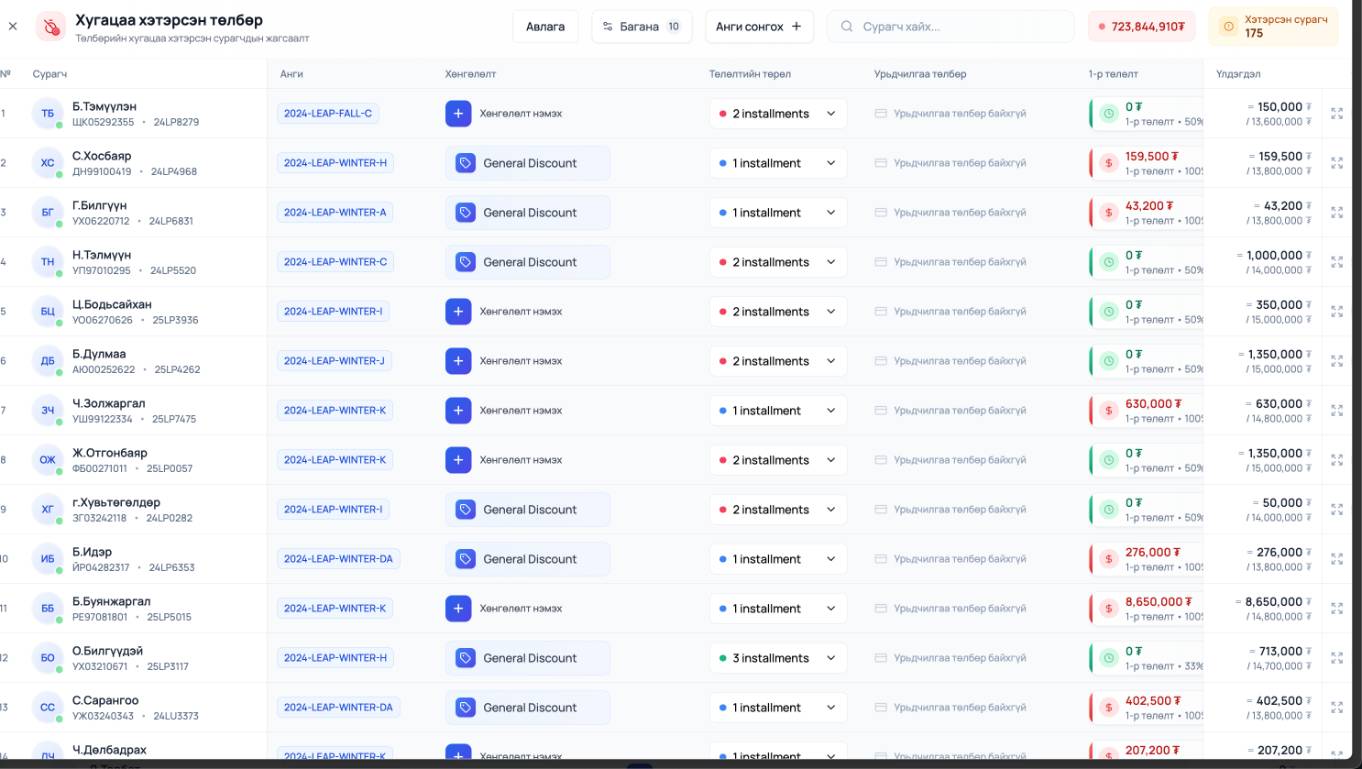
Task: Click the plus icon for Б.Дулмаа's discount
Action: tap(458, 361)
